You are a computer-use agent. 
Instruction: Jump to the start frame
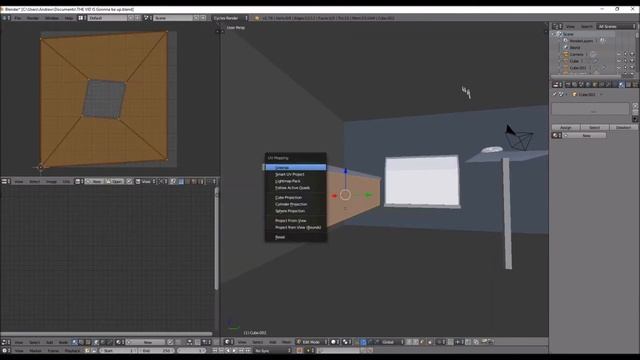(214, 351)
